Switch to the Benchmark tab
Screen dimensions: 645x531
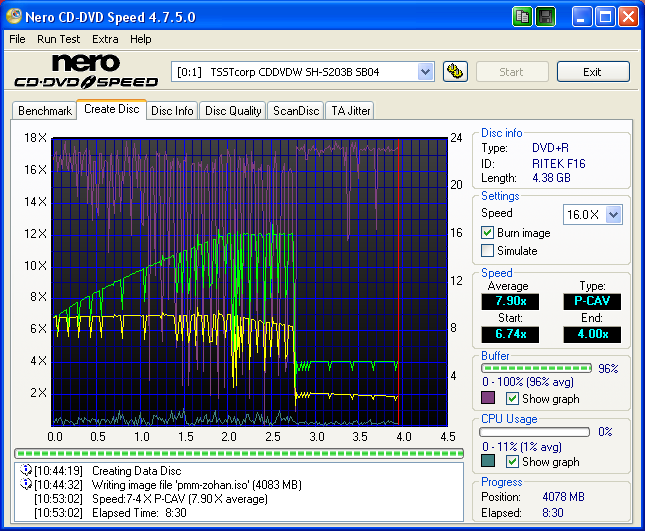pos(45,111)
